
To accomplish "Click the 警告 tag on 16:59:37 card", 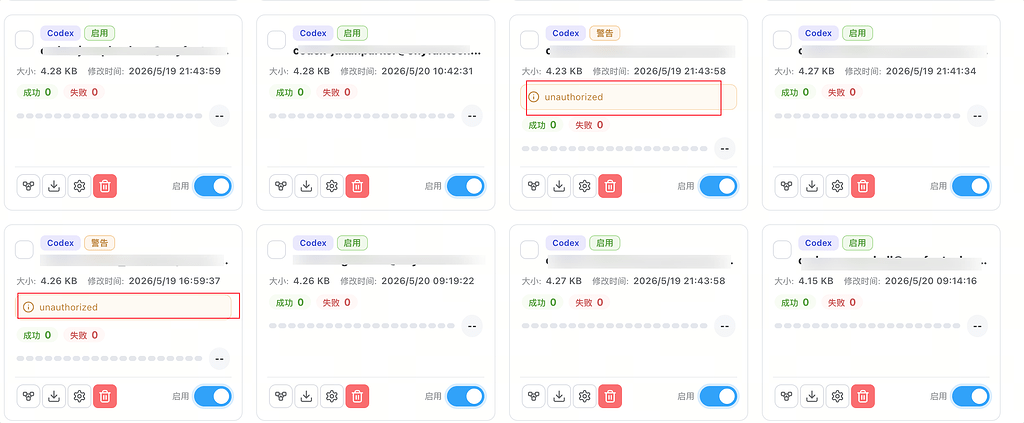I will click(x=99, y=243).
